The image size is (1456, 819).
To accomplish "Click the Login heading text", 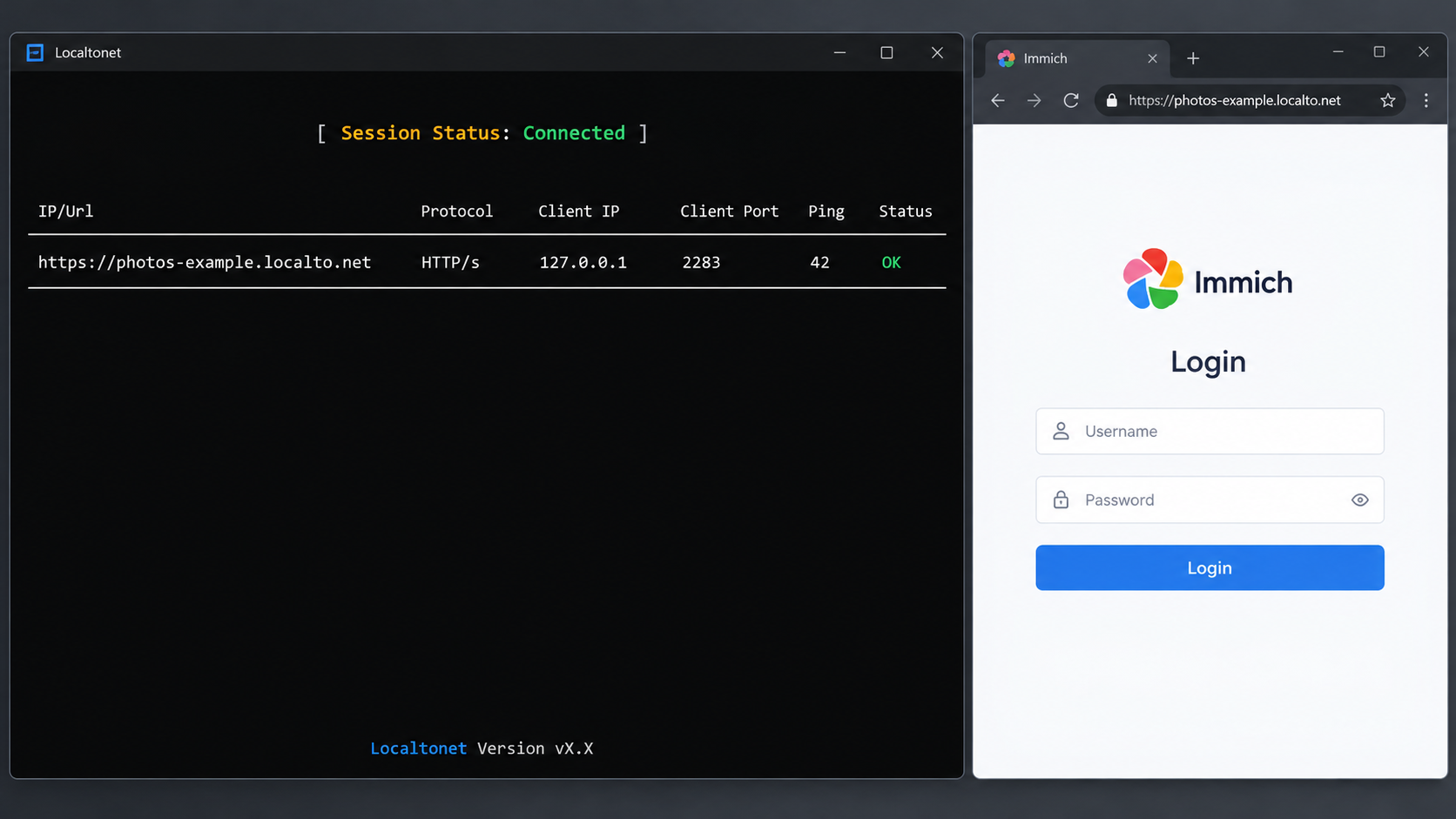I will (x=1208, y=361).
